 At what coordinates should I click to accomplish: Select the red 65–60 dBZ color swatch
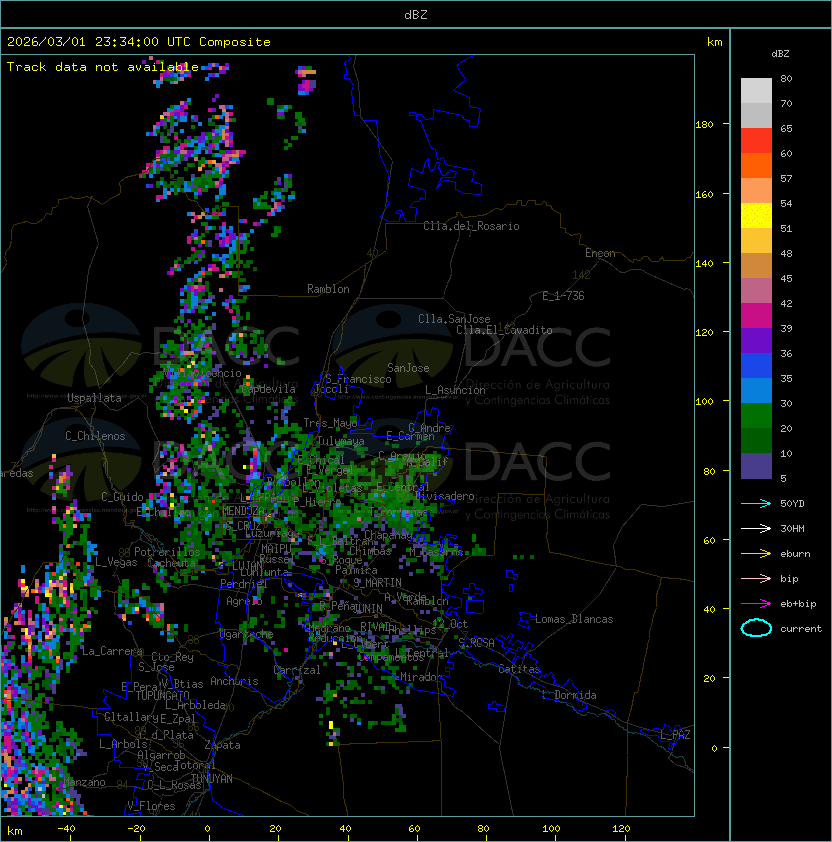[x=756, y=141]
